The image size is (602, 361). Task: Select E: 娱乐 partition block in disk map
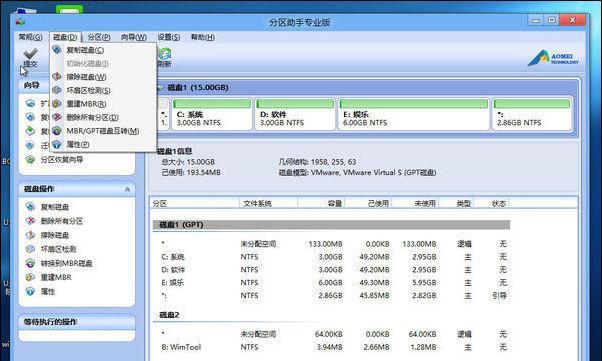(x=414, y=114)
